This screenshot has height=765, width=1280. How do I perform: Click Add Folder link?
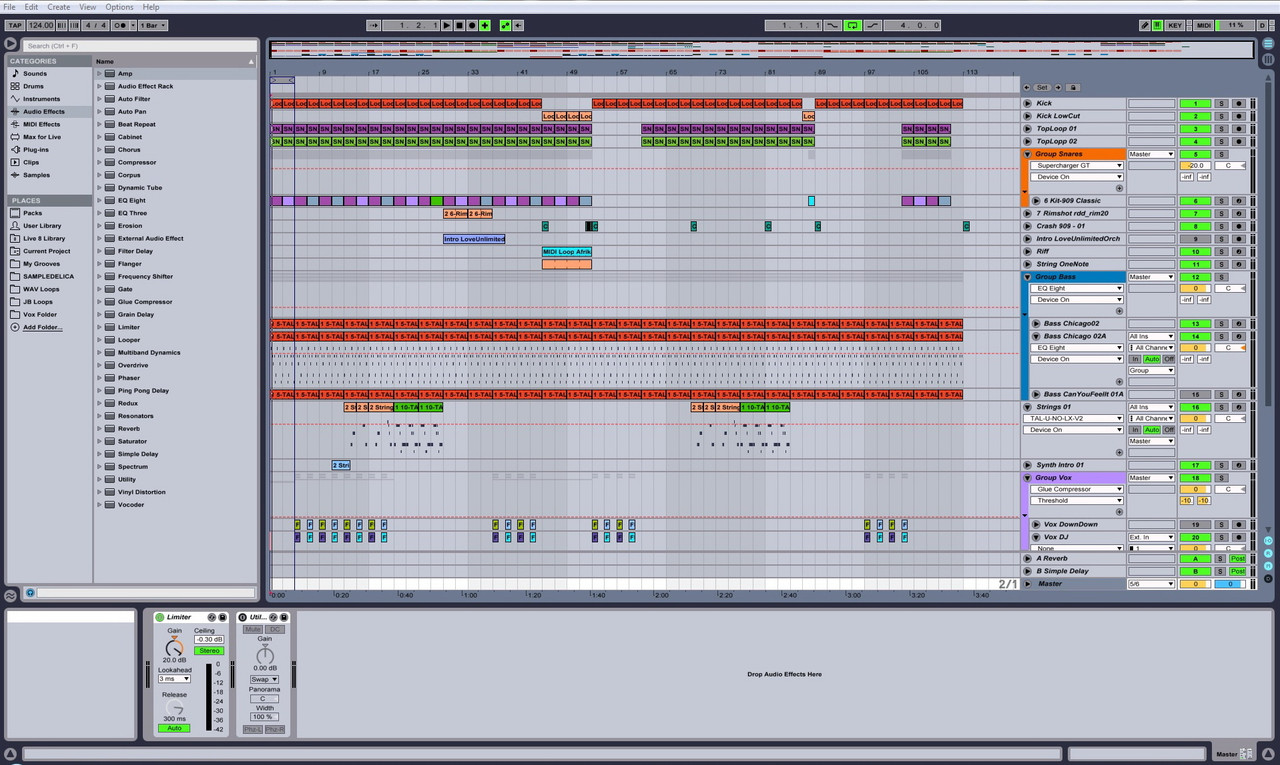[42, 327]
